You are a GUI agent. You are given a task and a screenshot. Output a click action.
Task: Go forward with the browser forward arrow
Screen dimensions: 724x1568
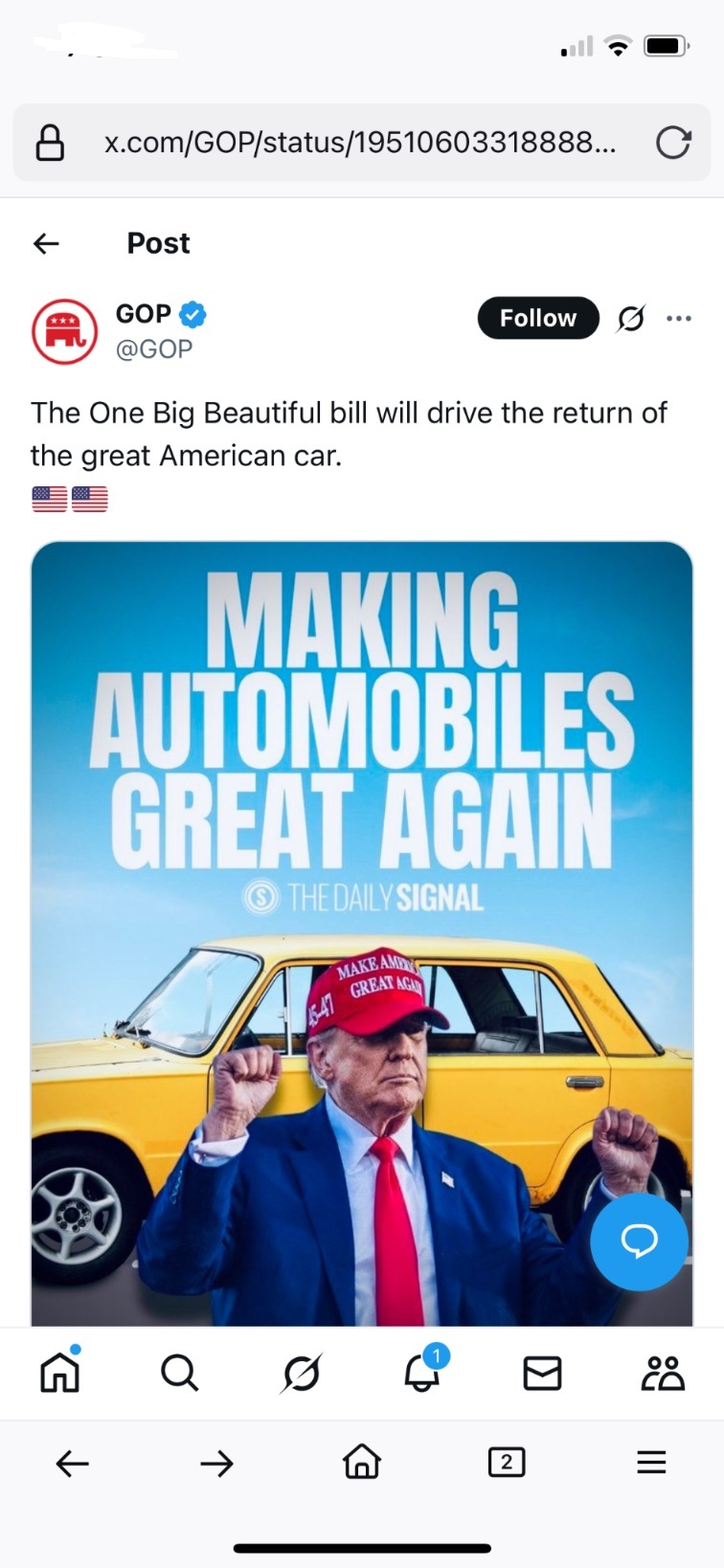217,1463
